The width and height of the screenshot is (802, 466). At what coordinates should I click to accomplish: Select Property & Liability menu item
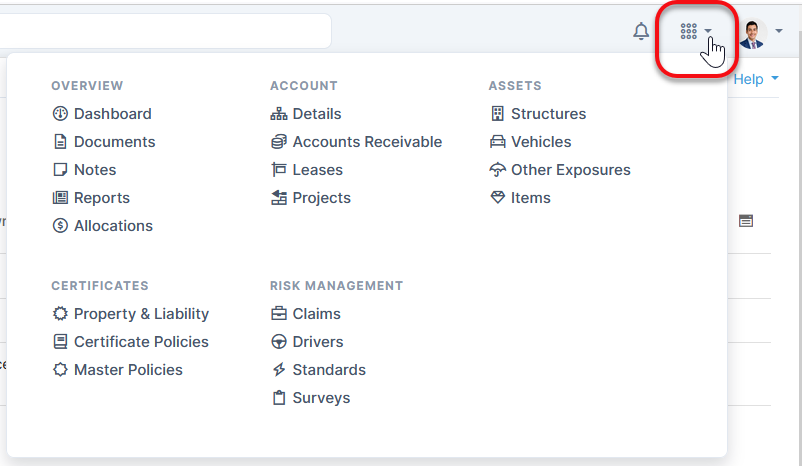click(x=141, y=314)
